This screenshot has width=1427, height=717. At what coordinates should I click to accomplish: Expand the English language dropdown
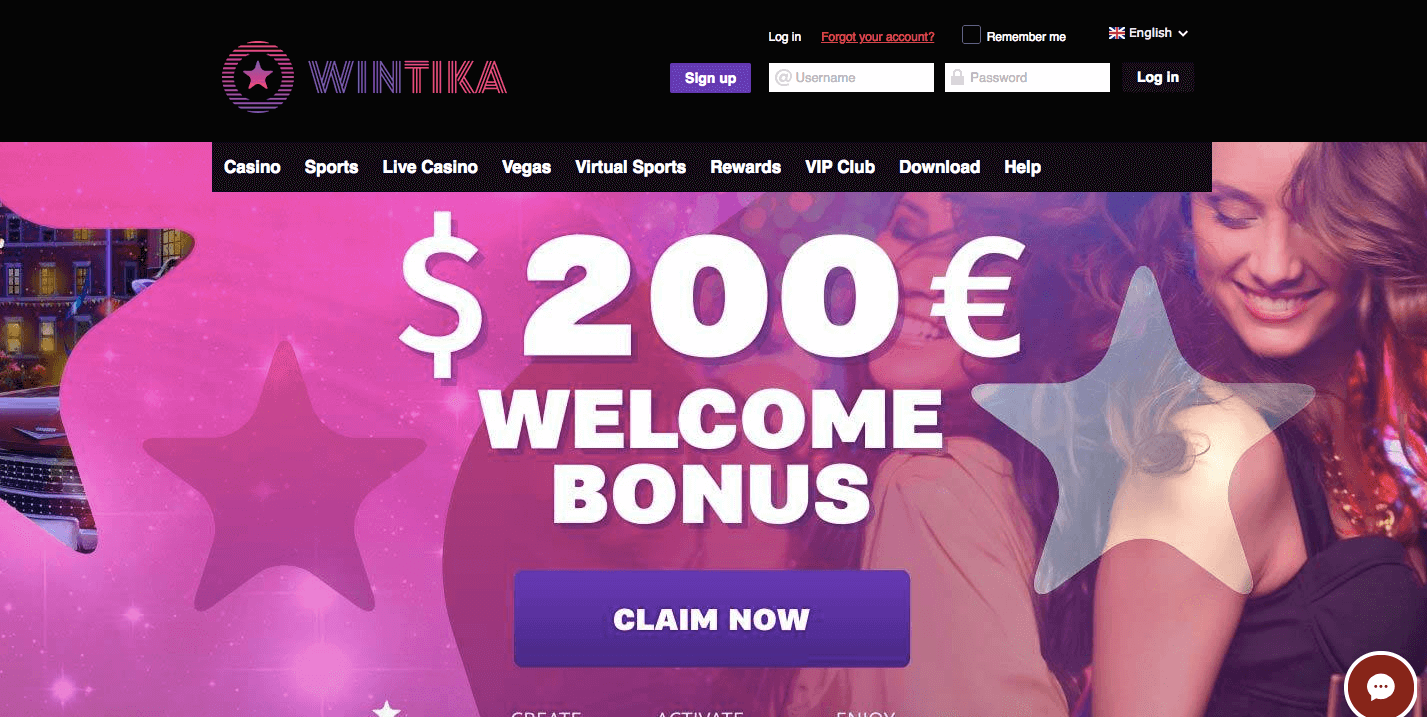click(1149, 33)
